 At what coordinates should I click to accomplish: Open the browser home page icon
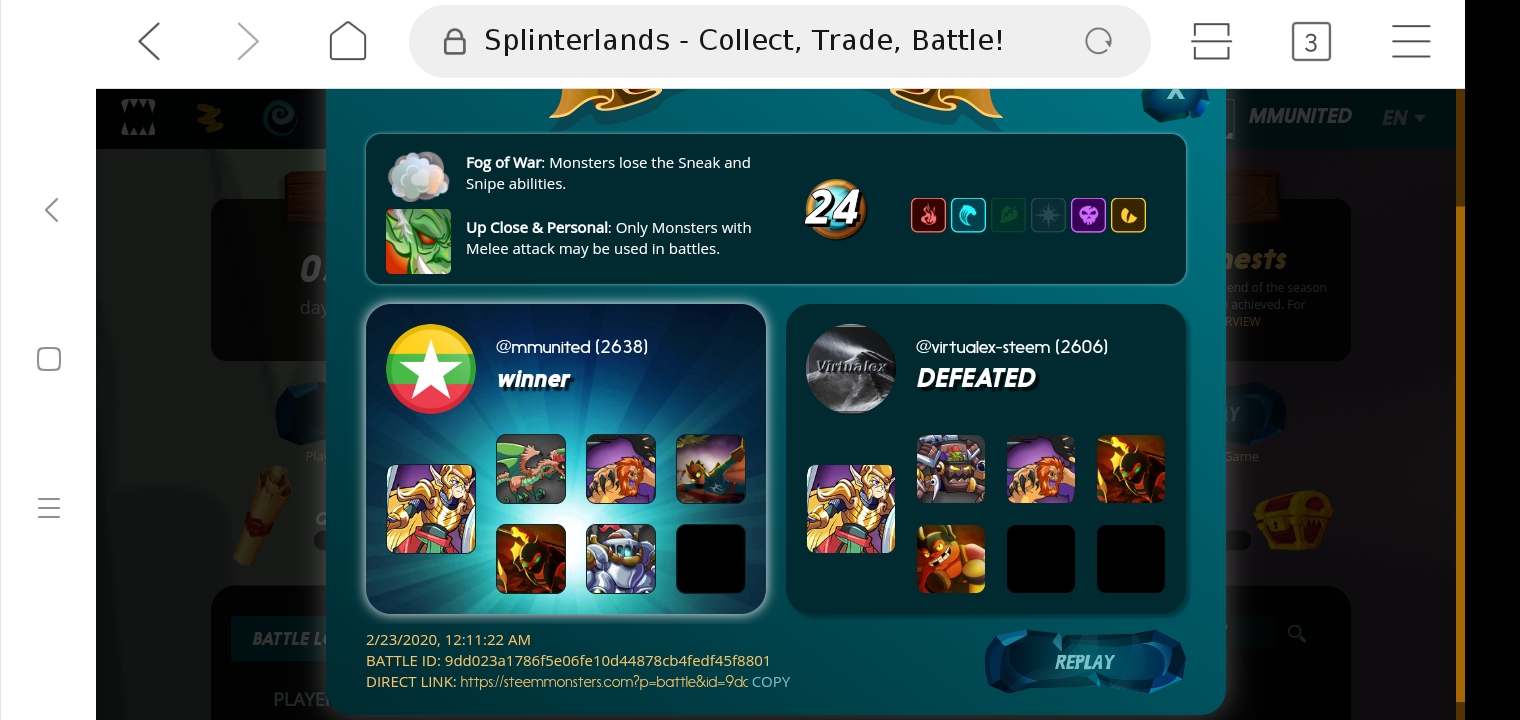point(348,42)
